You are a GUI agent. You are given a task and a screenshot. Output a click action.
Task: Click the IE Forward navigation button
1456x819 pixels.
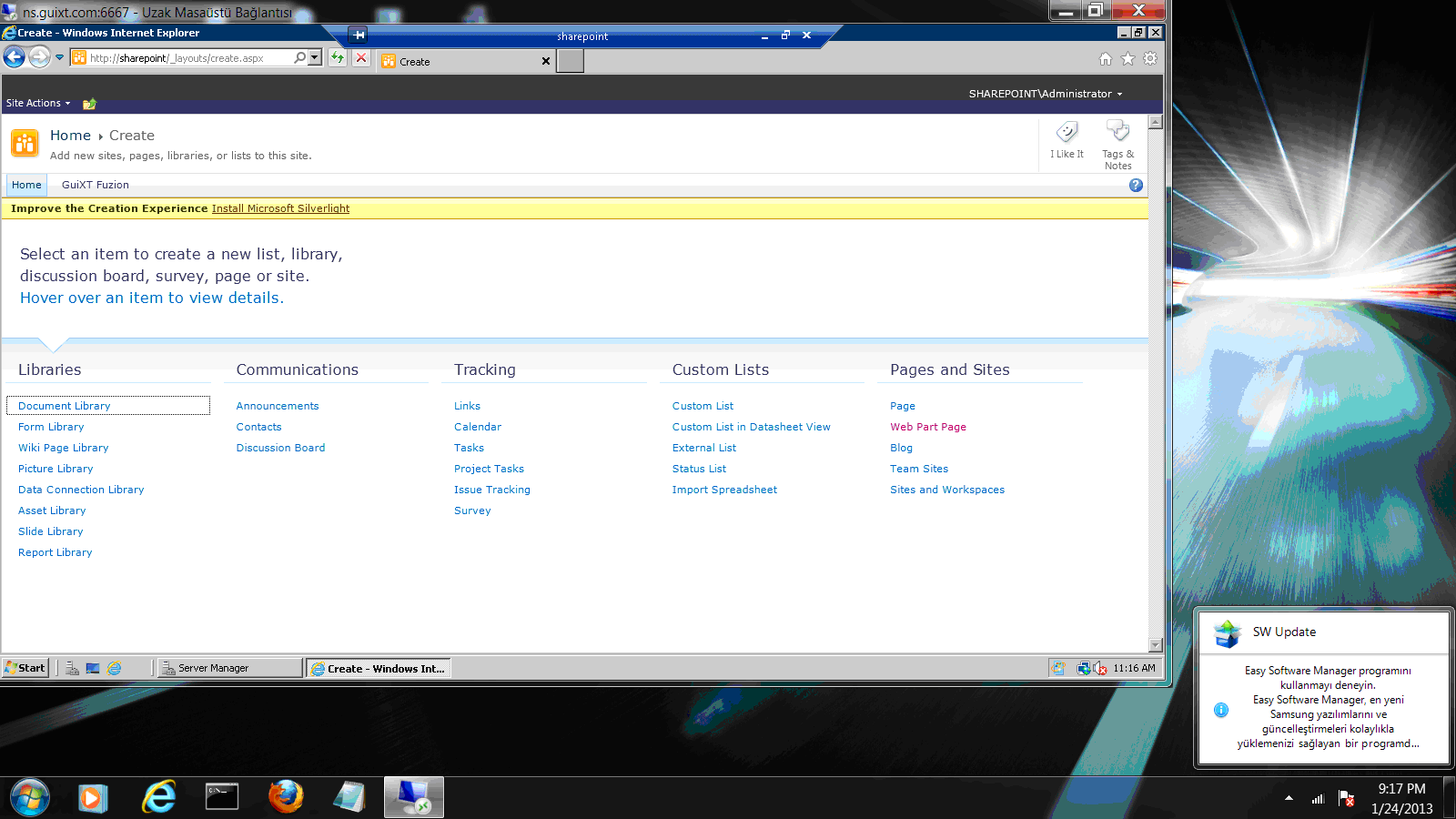(39, 57)
